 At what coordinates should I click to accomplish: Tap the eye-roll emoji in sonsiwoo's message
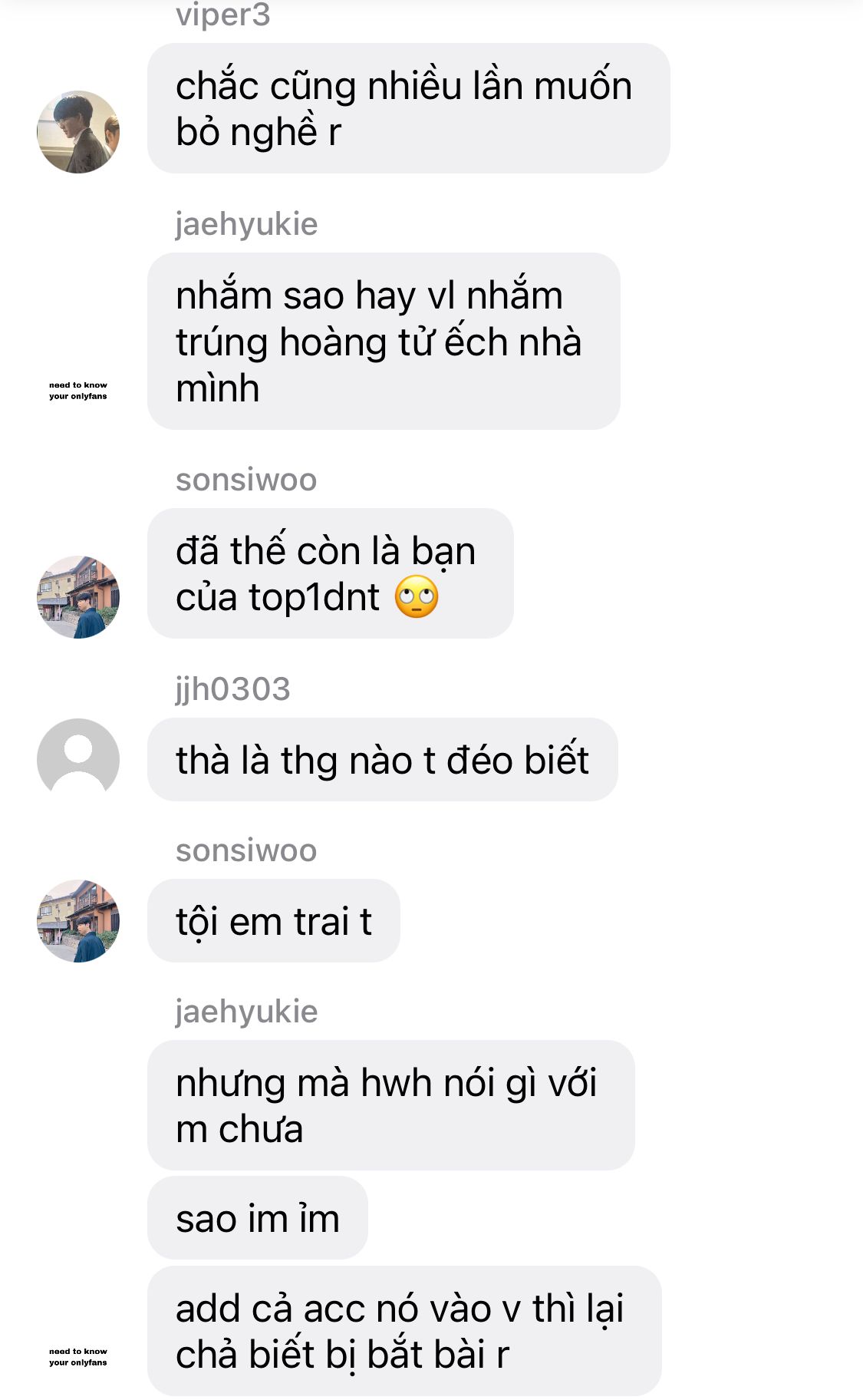point(417,597)
